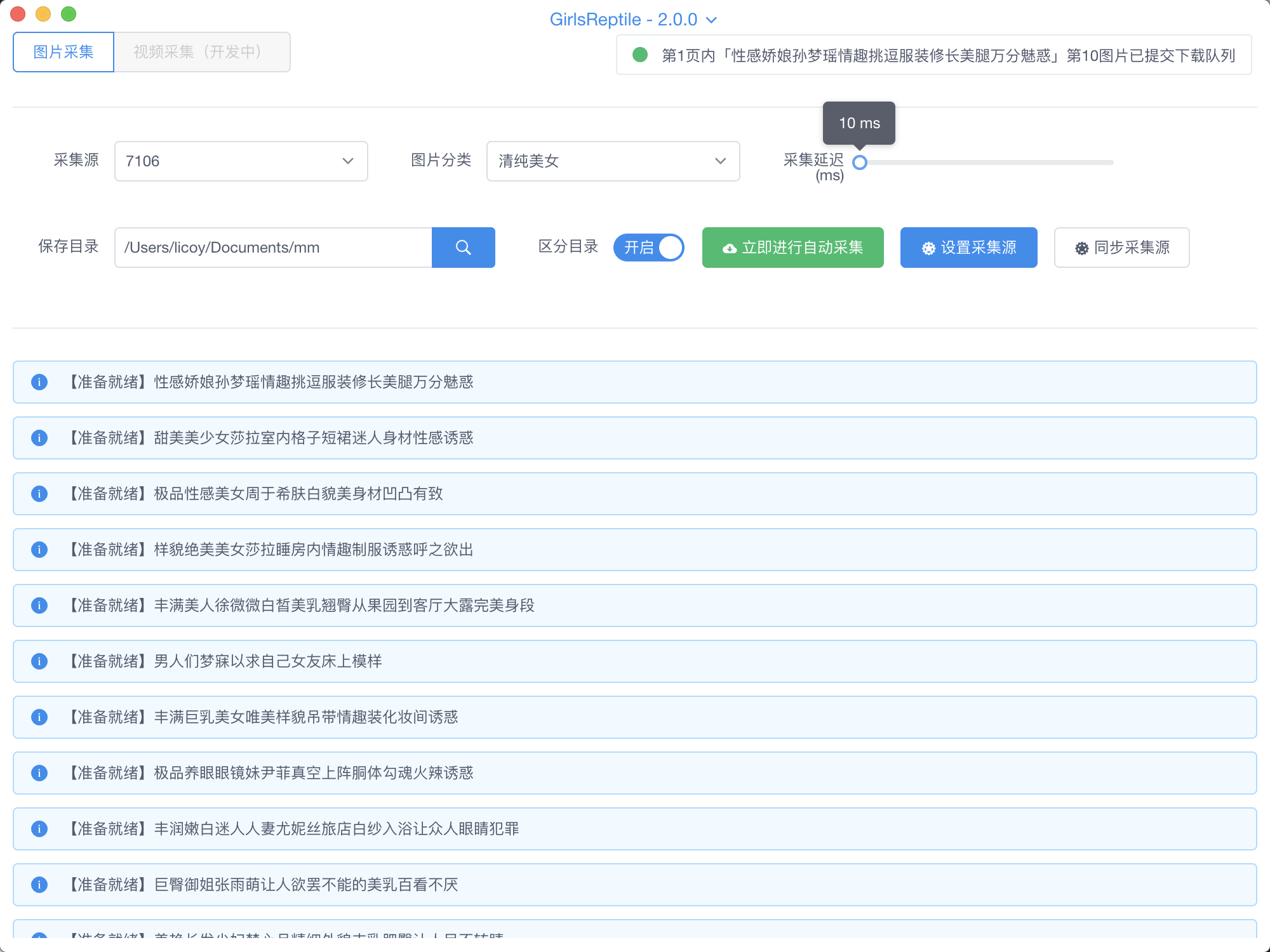Click the save directory path input field

(273, 248)
